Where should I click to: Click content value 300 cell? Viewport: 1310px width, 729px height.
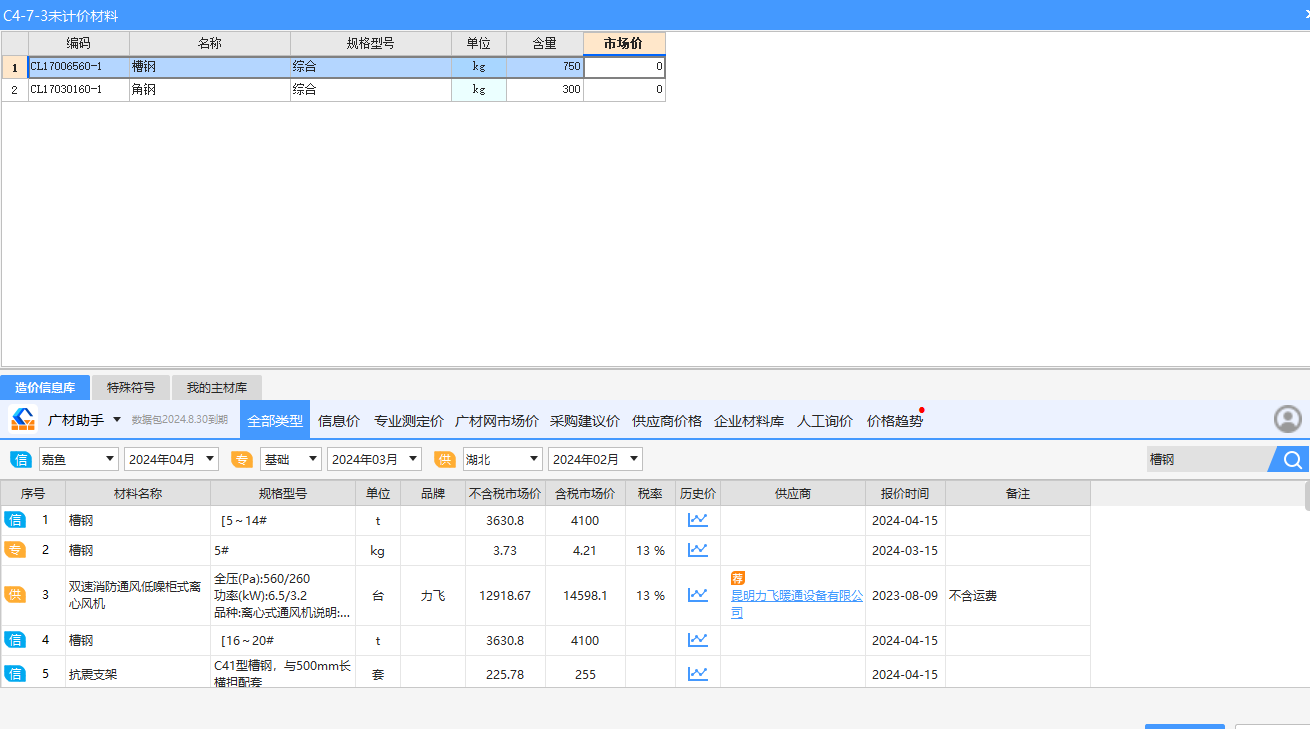pyautogui.click(x=545, y=89)
